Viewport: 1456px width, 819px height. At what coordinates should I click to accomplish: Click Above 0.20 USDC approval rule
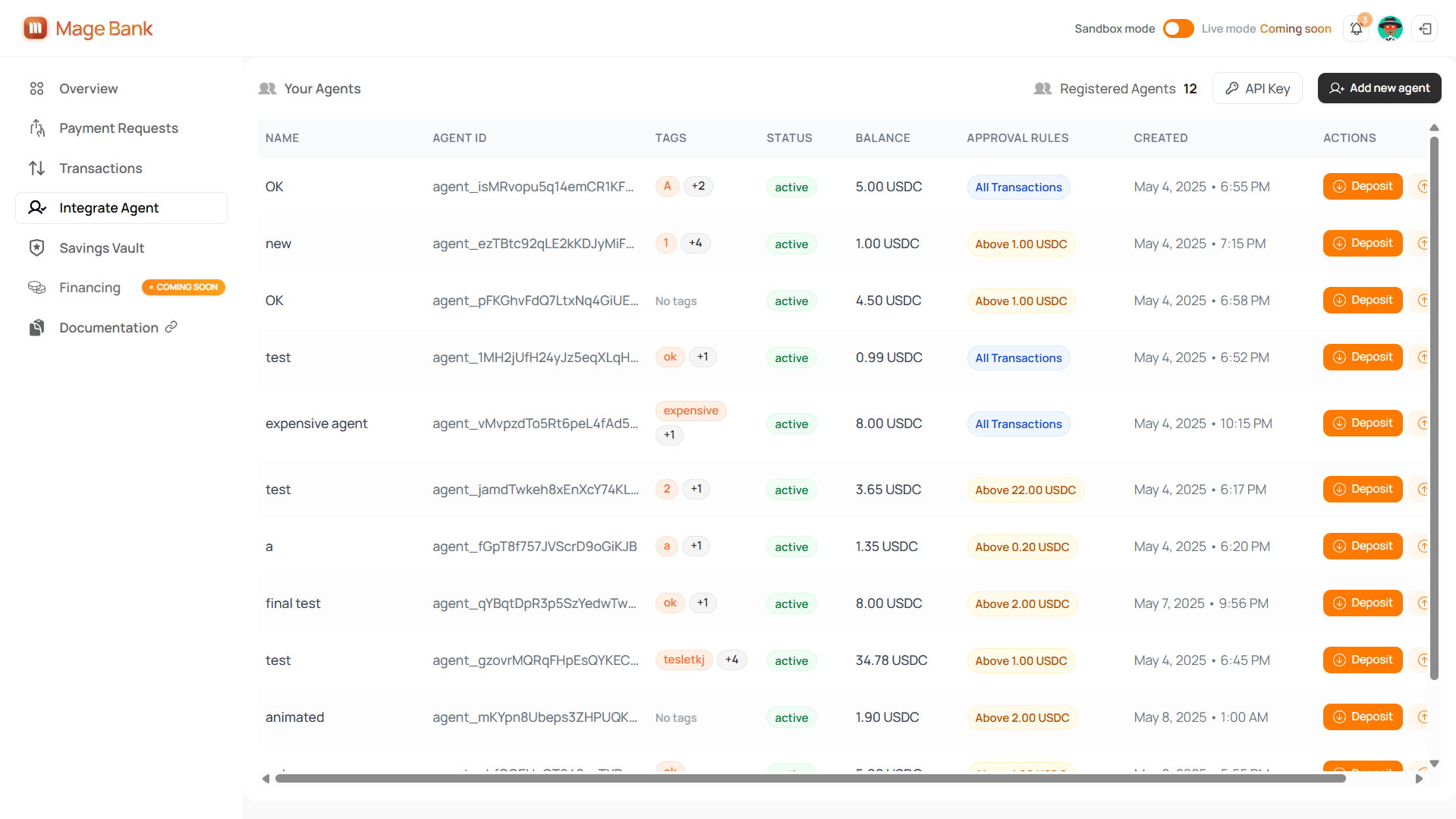(1022, 547)
